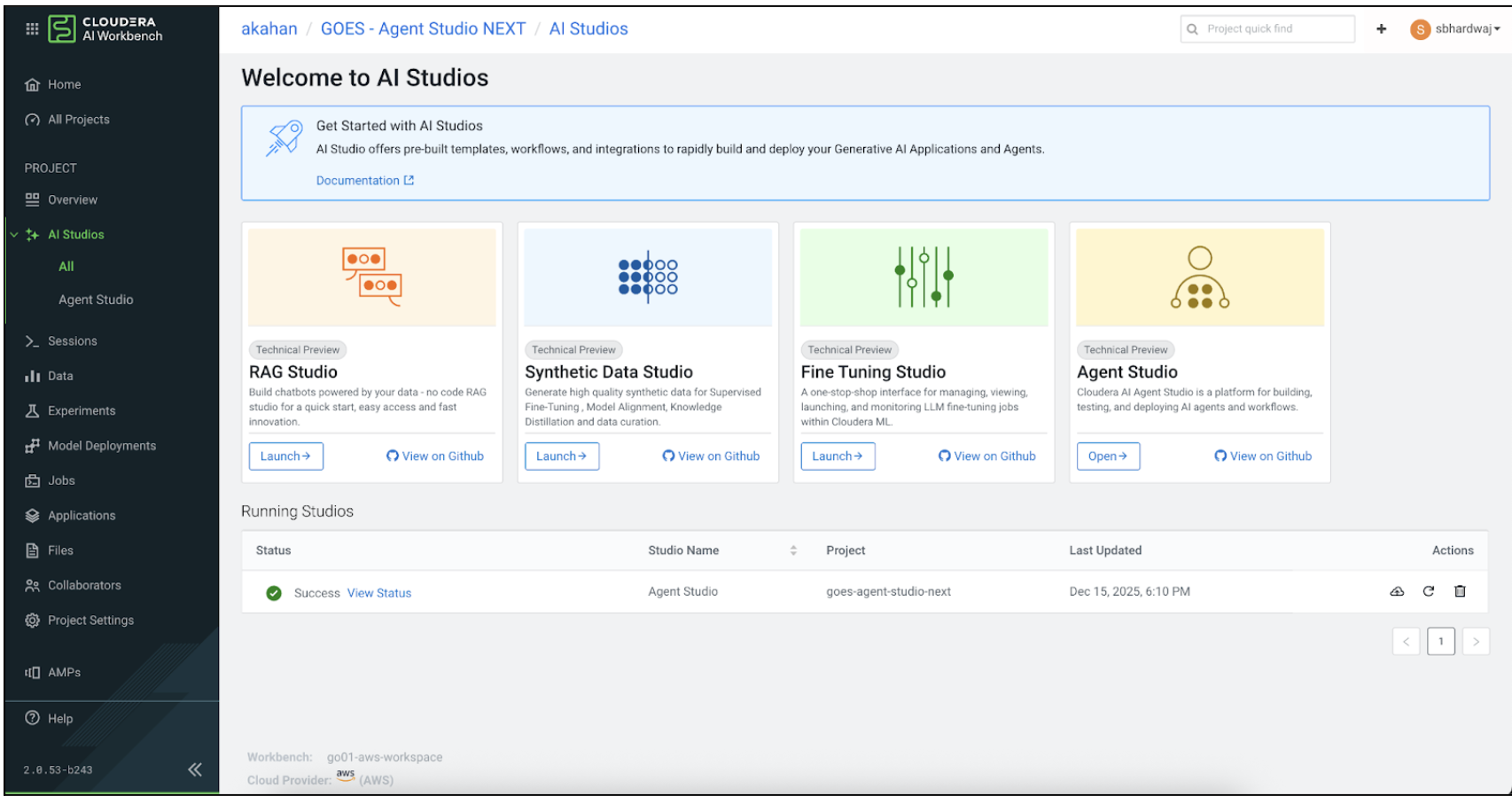Sort by Studio Name column

793,550
